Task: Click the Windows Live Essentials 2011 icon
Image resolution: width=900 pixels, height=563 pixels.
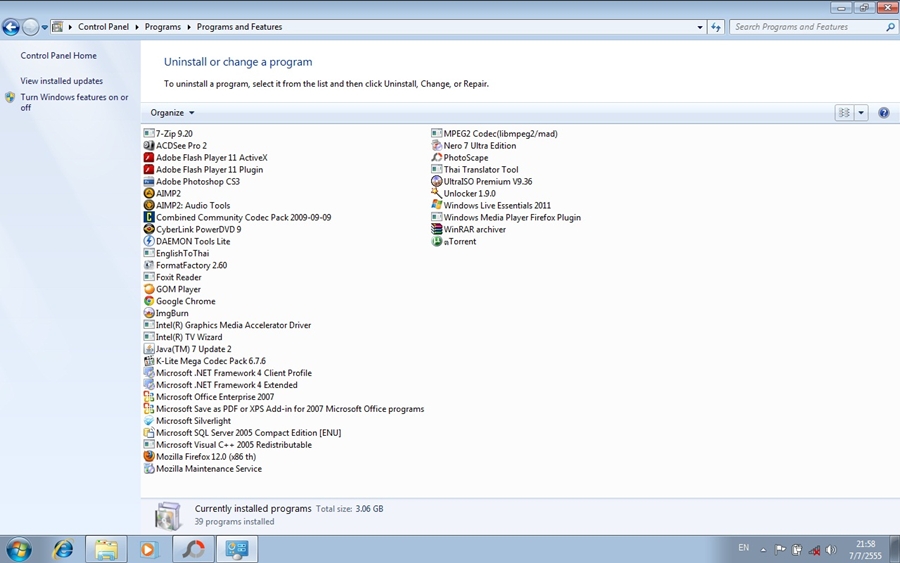Action: (436, 205)
